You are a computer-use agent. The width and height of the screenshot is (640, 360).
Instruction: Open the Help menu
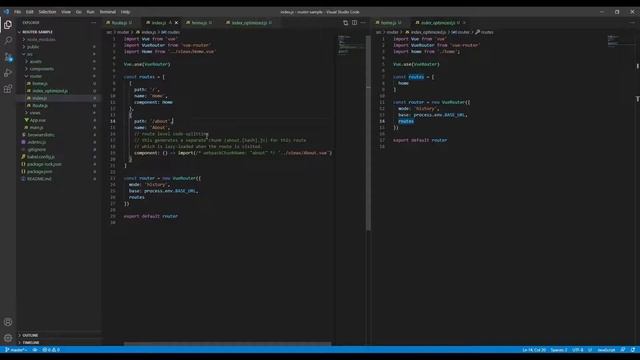126,12
